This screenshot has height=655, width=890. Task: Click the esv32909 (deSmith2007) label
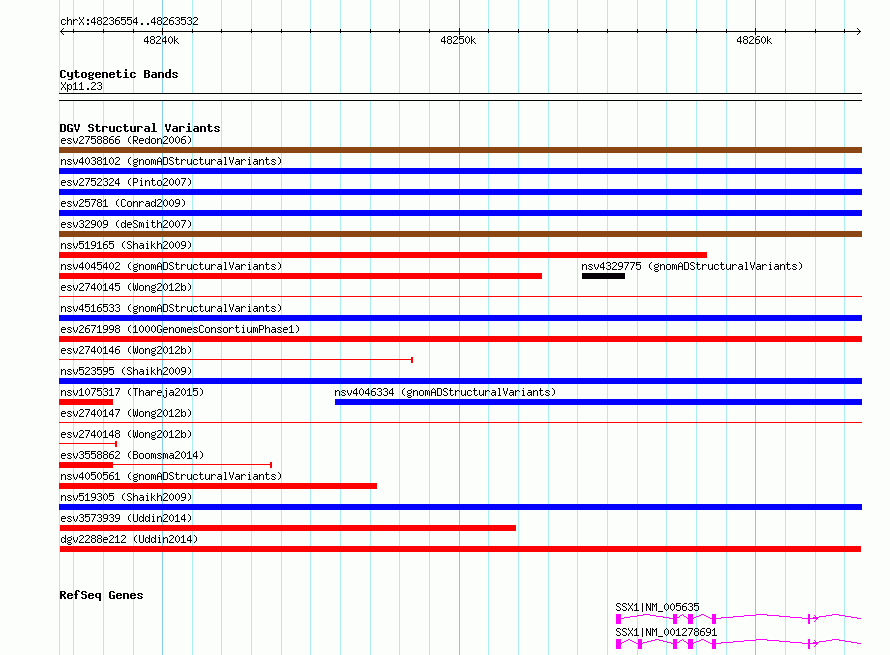126,224
